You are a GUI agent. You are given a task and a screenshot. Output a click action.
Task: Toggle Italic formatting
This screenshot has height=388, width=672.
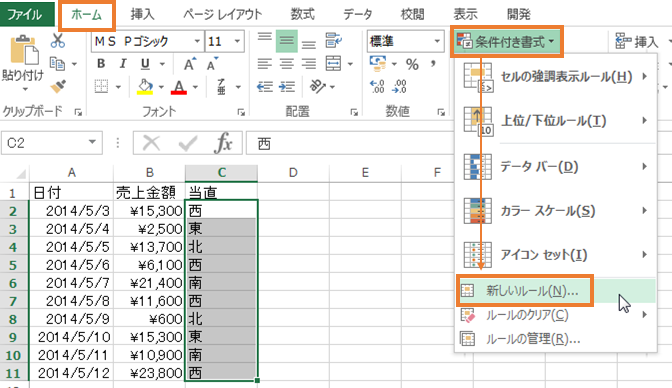tap(123, 64)
